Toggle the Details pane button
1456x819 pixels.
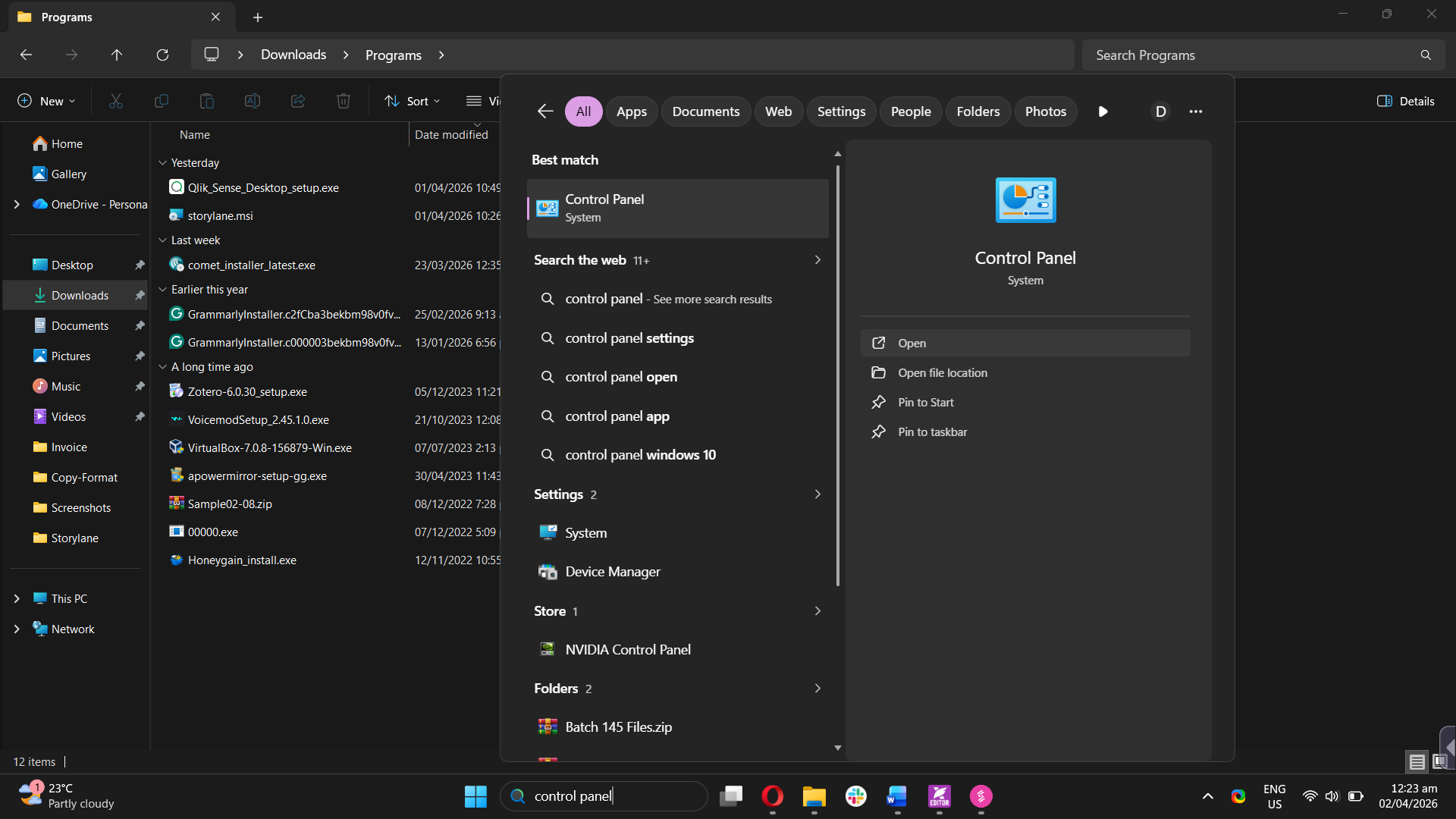click(1405, 101)
